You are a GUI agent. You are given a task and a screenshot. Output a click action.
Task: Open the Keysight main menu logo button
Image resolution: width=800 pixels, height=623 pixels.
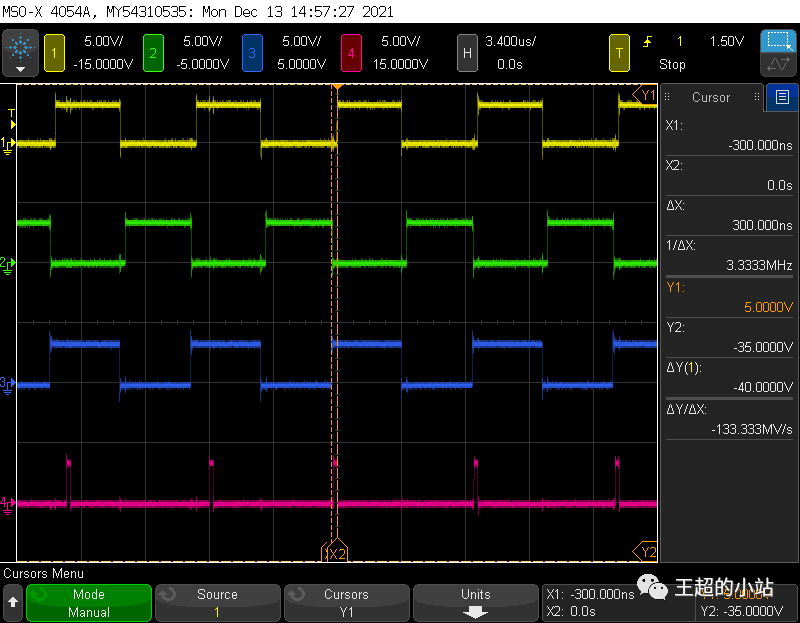pos(20,52)
